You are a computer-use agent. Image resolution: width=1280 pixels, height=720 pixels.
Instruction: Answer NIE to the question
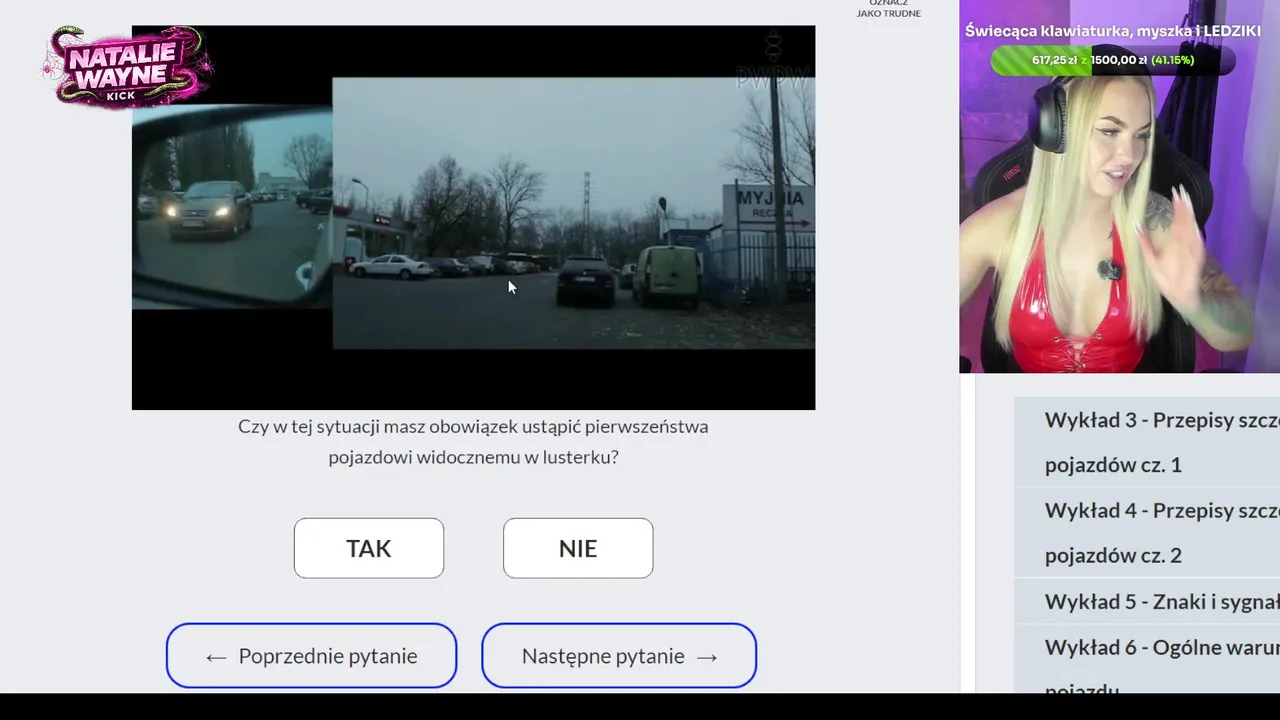click(x=578, y=548)
